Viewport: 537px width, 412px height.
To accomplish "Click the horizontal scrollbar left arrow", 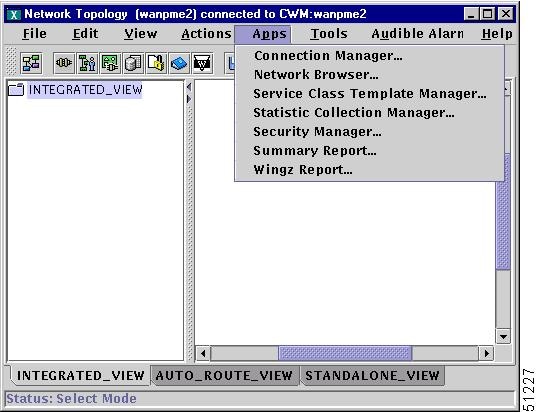I will (x=203, y=353).
